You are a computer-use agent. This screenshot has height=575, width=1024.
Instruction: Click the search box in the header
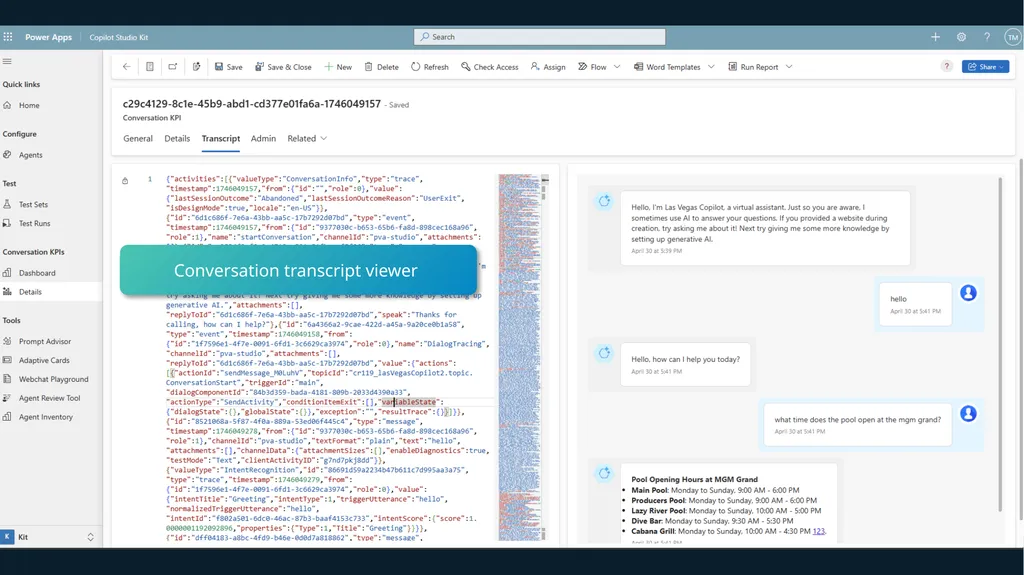point(539,37)
